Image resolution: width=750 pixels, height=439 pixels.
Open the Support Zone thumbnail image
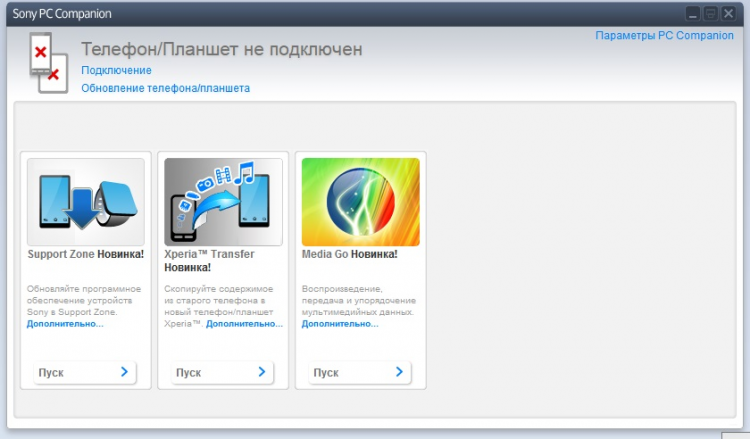coord(86,202)
